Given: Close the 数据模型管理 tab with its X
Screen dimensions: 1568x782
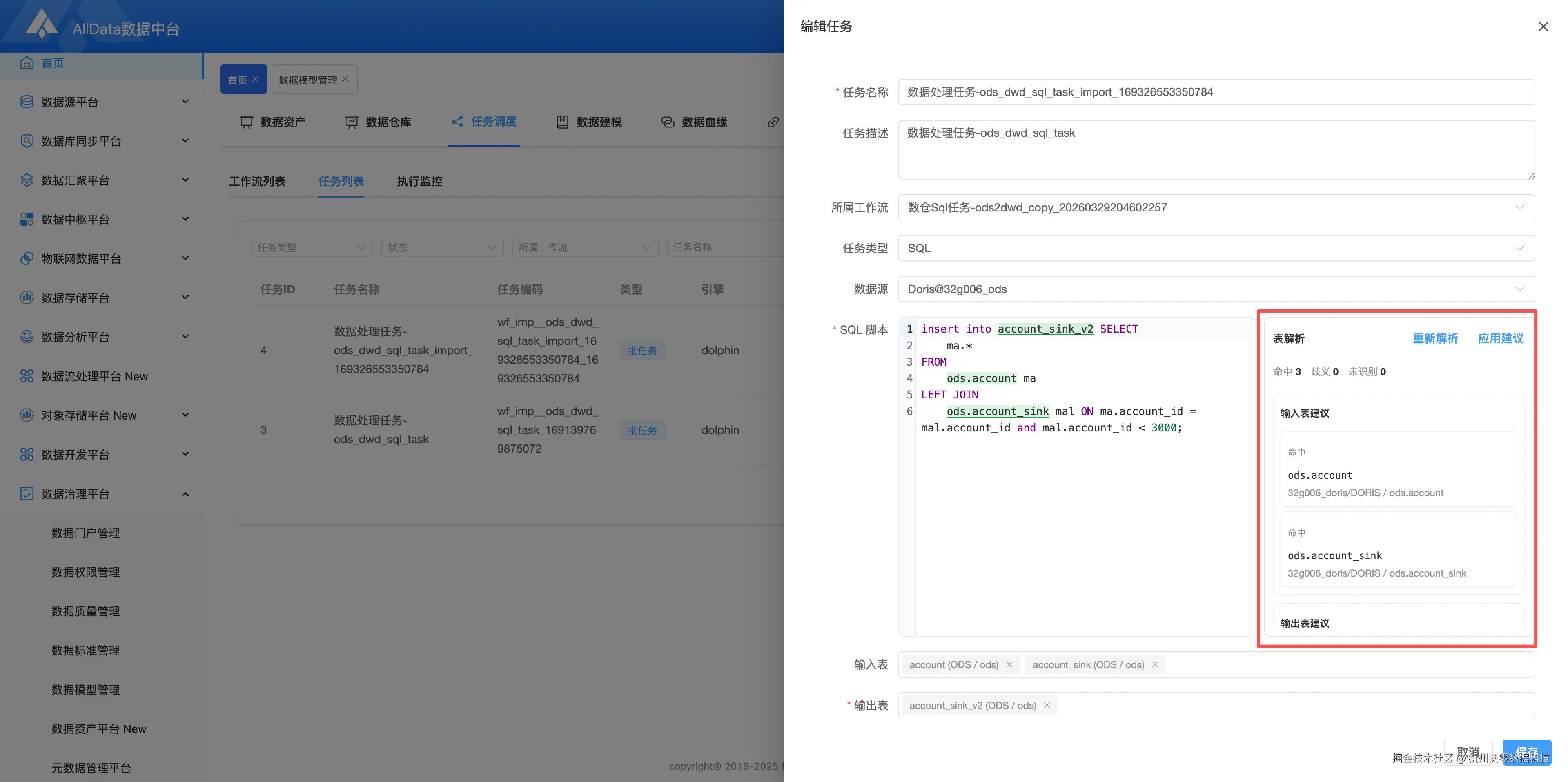Looking at the screenshot, I should [346, 79].
